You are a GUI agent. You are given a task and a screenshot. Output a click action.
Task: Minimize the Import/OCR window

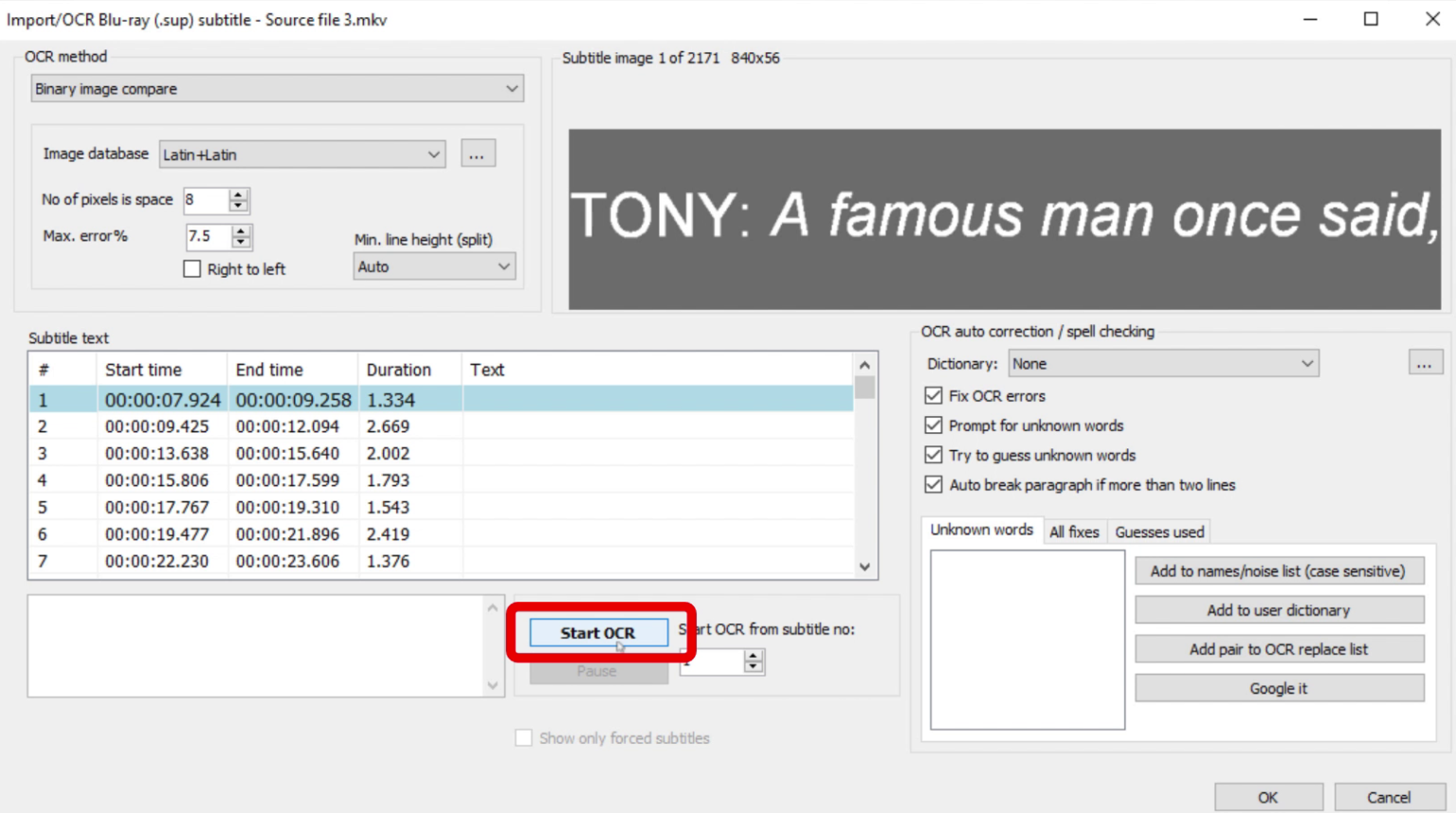pos(1310,19)
